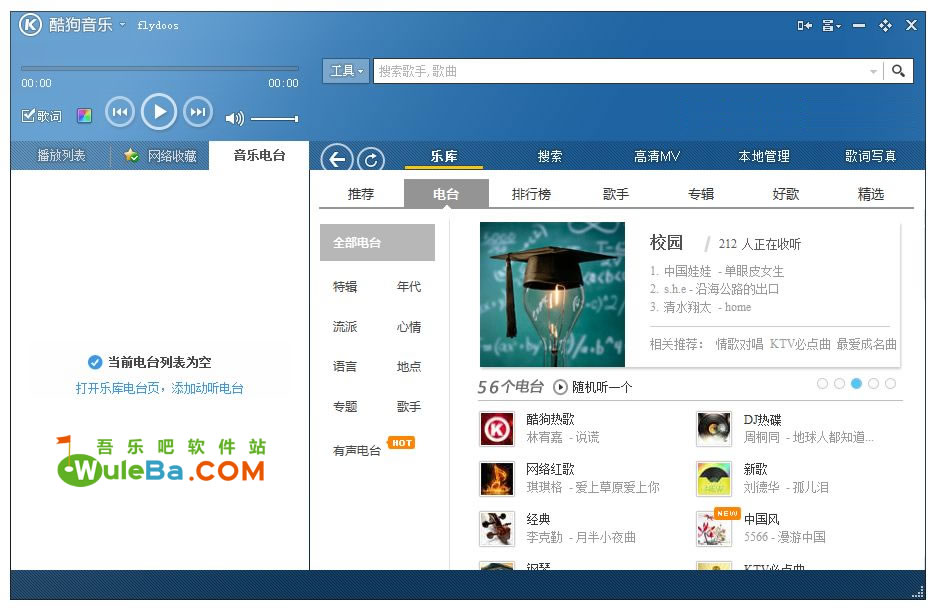Click the song progress bar
The height and width of the screenshot is (615, 935).
click(160, 68)
